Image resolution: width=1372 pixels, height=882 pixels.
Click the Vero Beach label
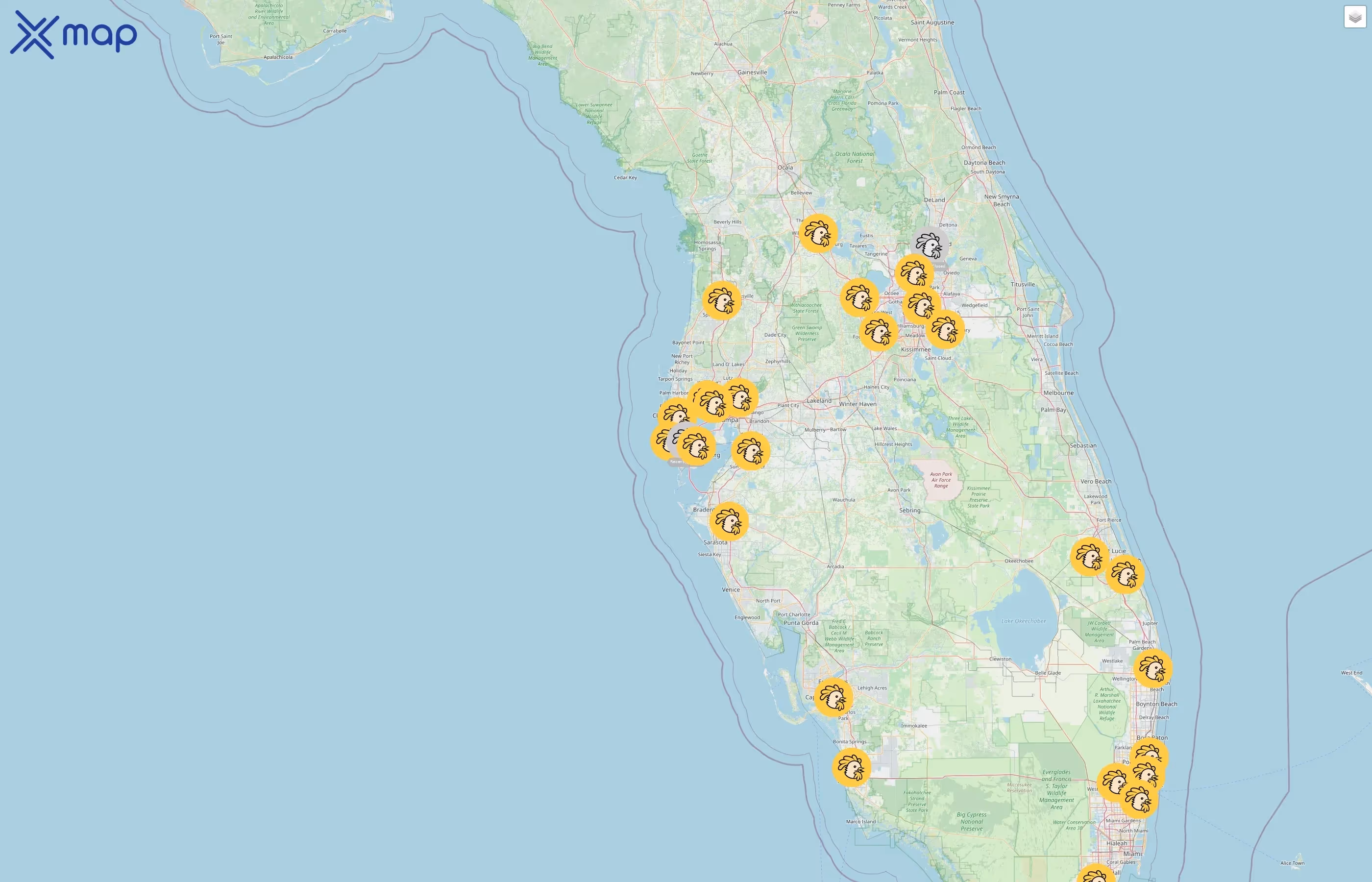point(1096,482)
